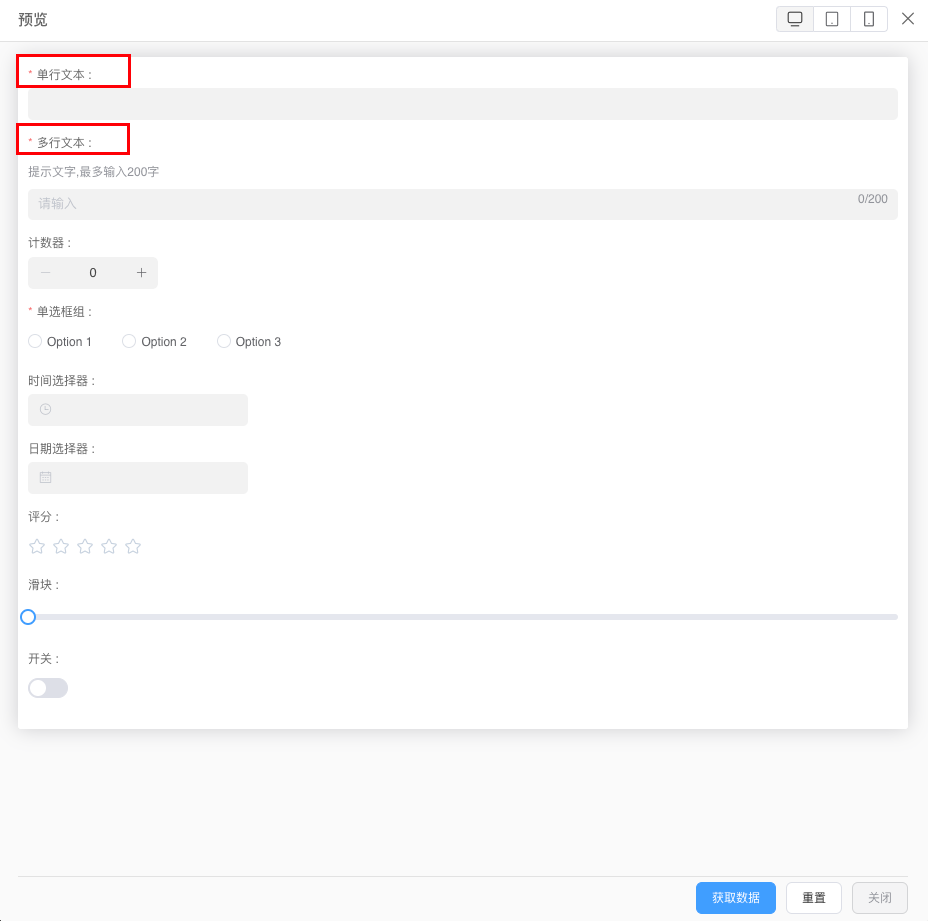Select Option 3 radio button
The width and height of the screenshot is (928, 921).
[224, 341]
